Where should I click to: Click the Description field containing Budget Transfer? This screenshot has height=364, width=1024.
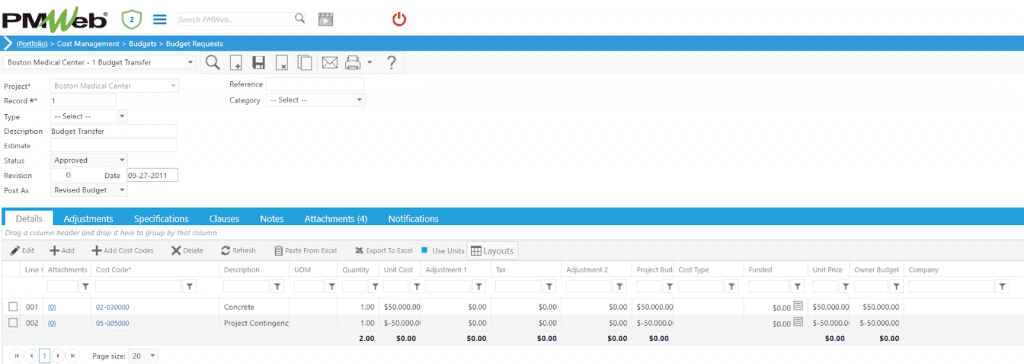pyautogui.click(x=114, y=131)
